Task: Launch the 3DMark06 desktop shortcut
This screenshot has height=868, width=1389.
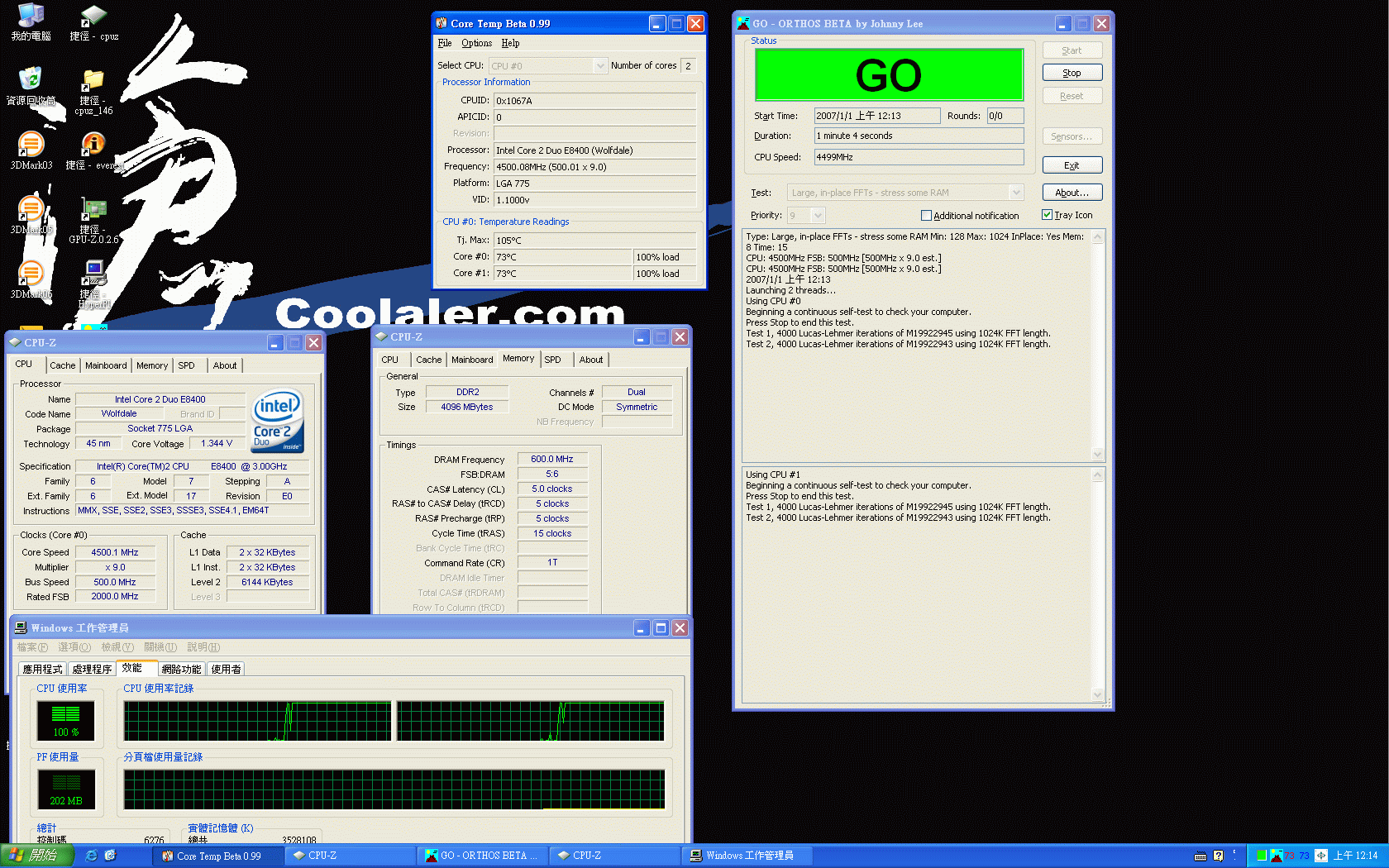Action: [31, 279]
